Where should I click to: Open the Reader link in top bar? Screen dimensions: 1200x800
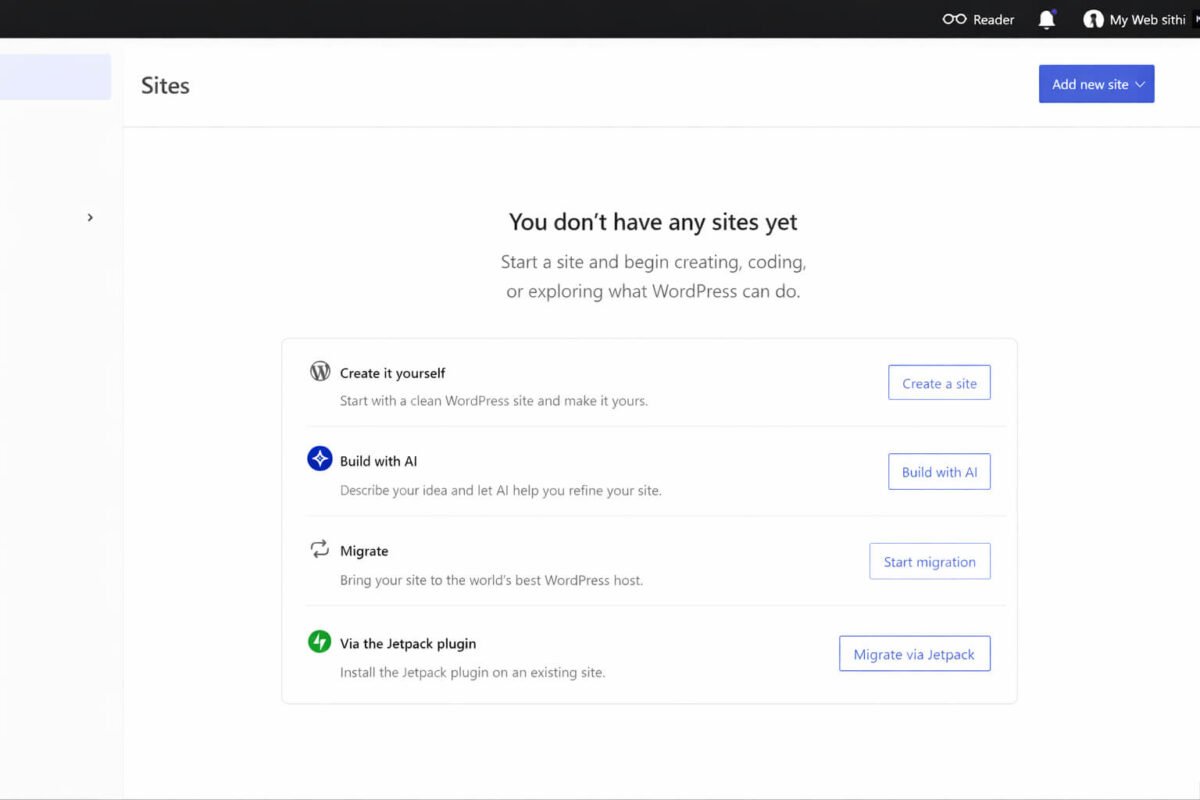[x=980, y=19]
